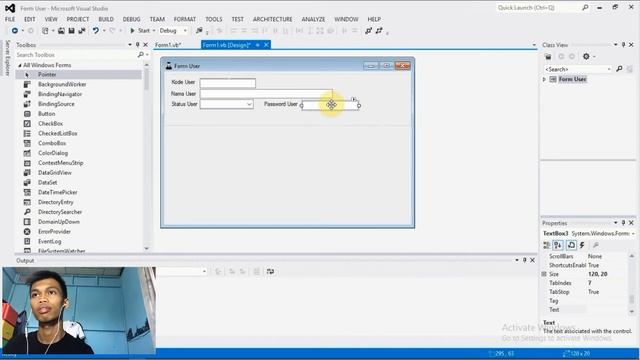Click the Undo arrow in toolbar
Image resolution: width=640 pixels, height=360 pixels.
coord(96,31)
